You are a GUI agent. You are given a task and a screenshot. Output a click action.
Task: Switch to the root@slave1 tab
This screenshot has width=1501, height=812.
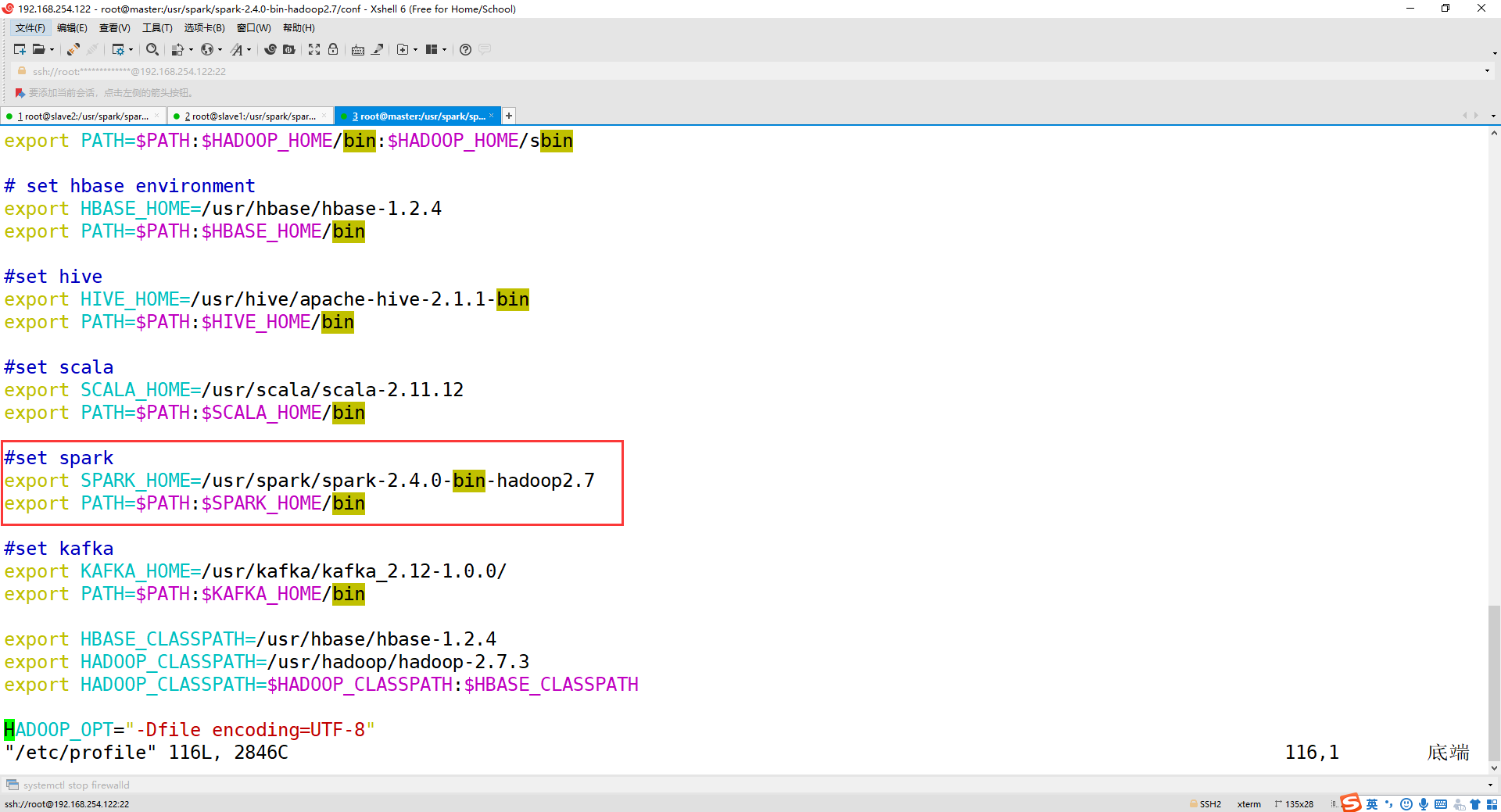pos(250,116)
